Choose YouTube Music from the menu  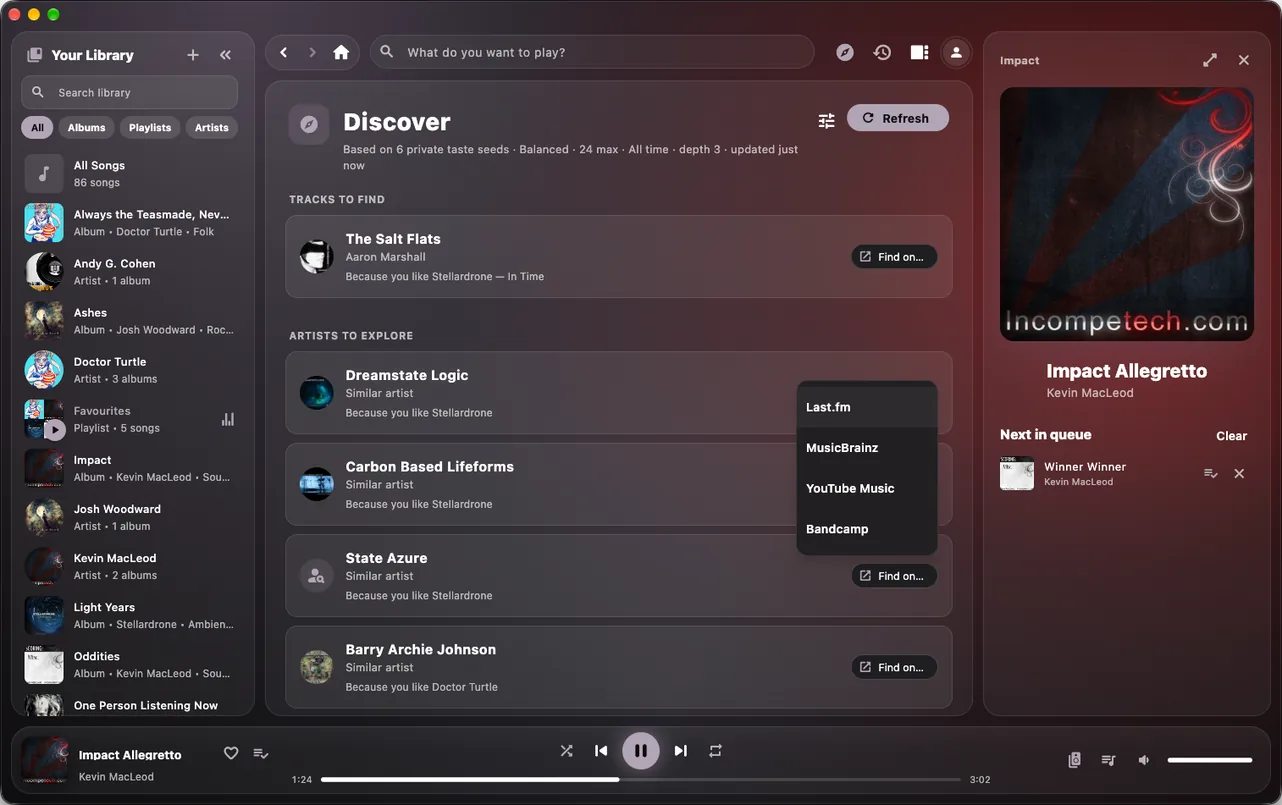point(867,488)
